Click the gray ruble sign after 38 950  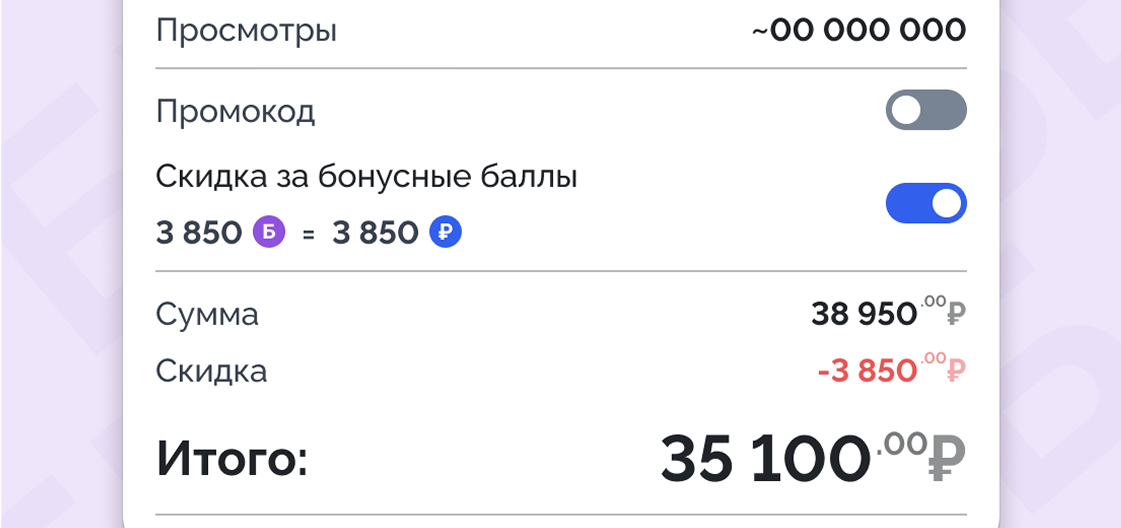coord(956,315)
